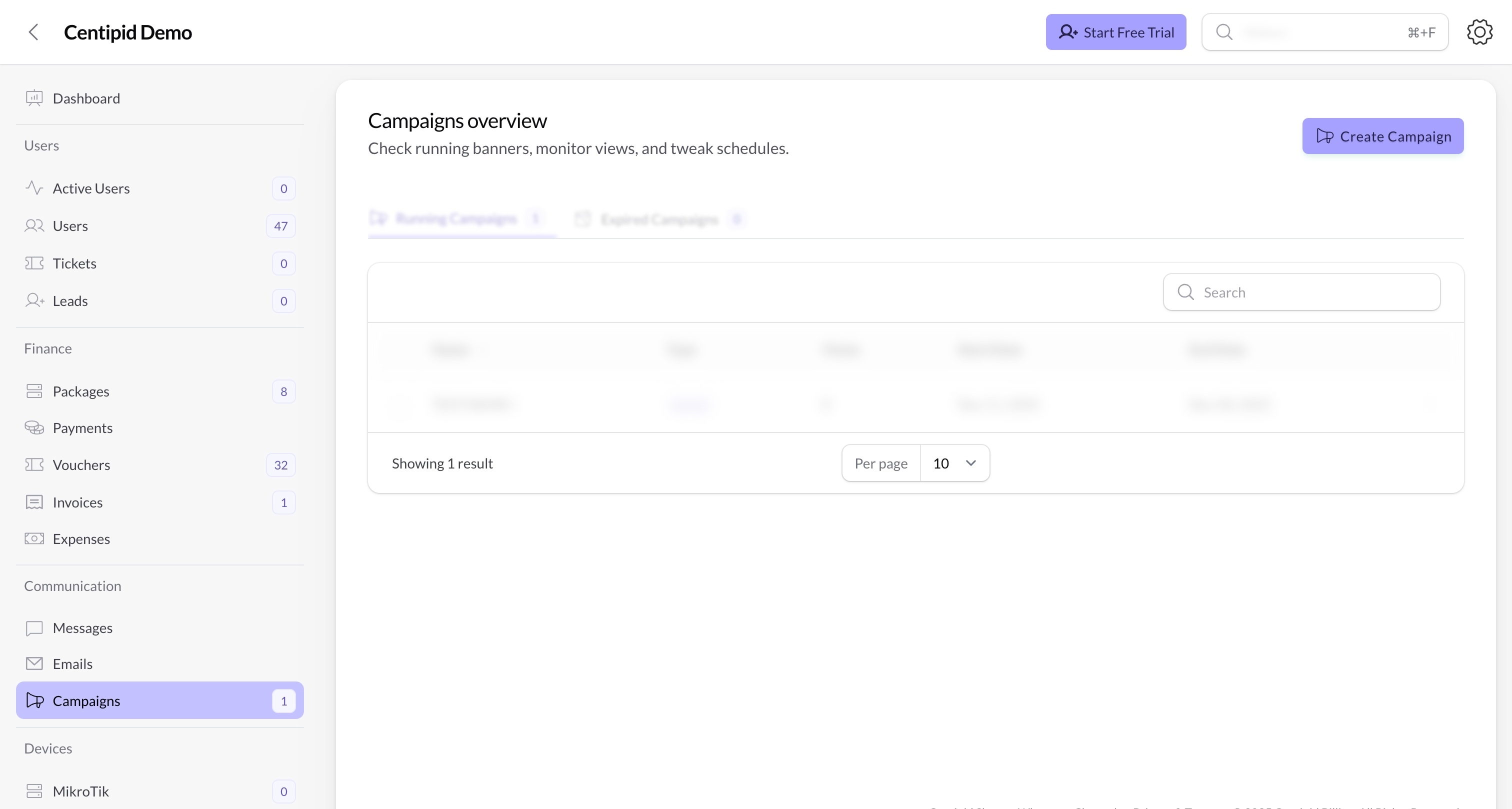Open Tickets from the sidebar

click(x=74, y=263)
